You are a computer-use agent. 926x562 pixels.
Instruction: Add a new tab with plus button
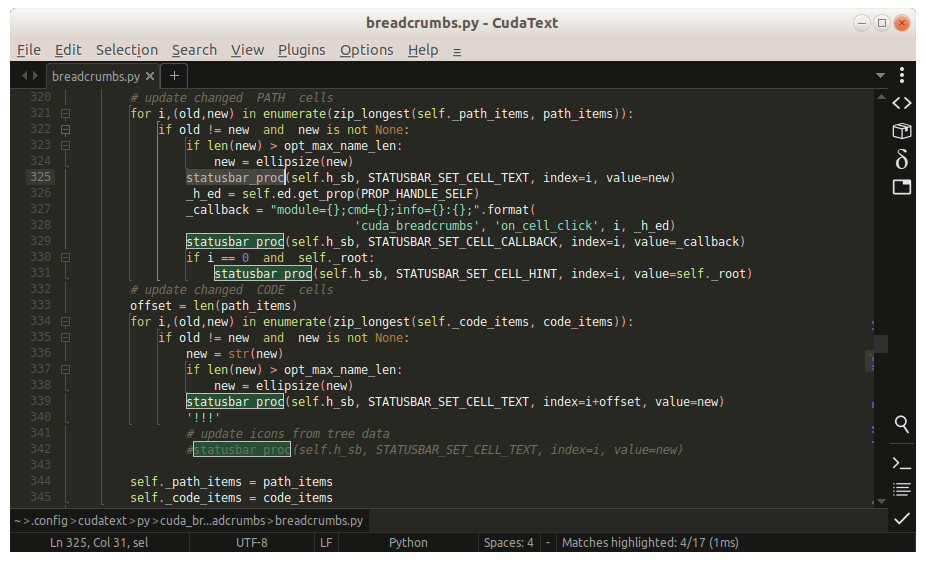(x=174, y=75)
